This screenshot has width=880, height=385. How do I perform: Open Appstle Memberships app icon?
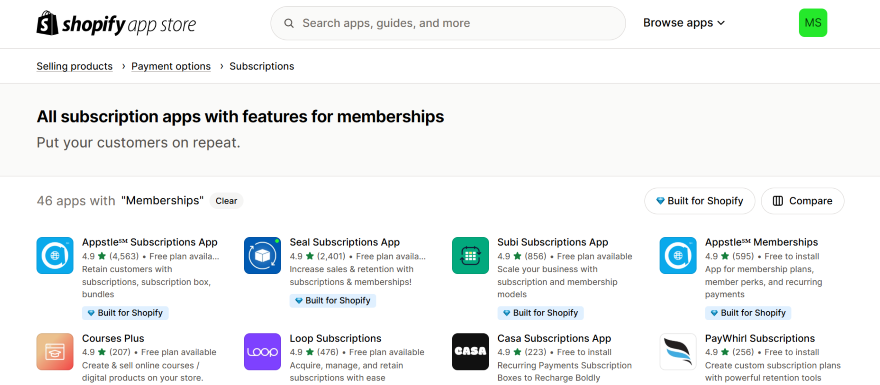coord(678,255)
